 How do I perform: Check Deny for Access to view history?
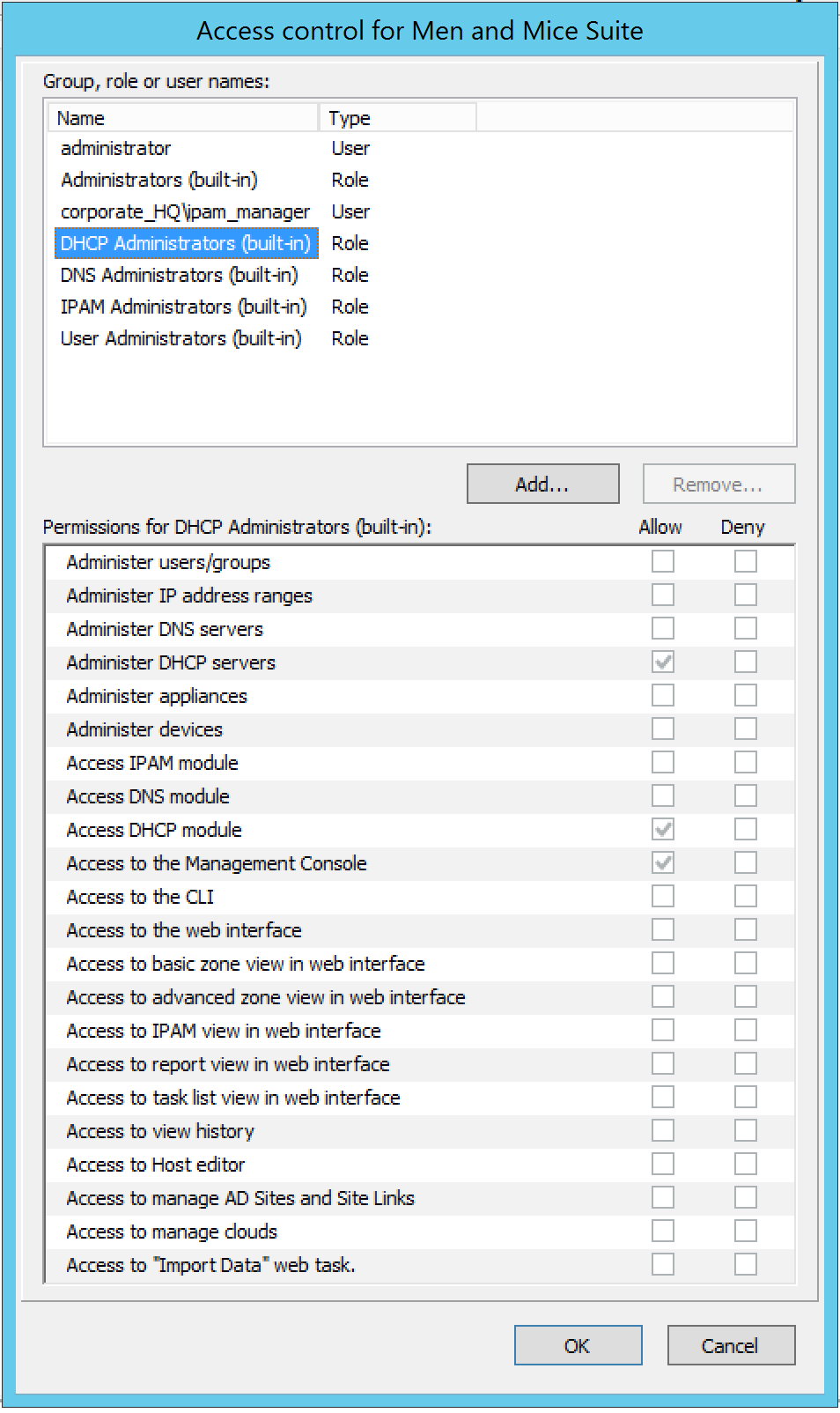745,1130
